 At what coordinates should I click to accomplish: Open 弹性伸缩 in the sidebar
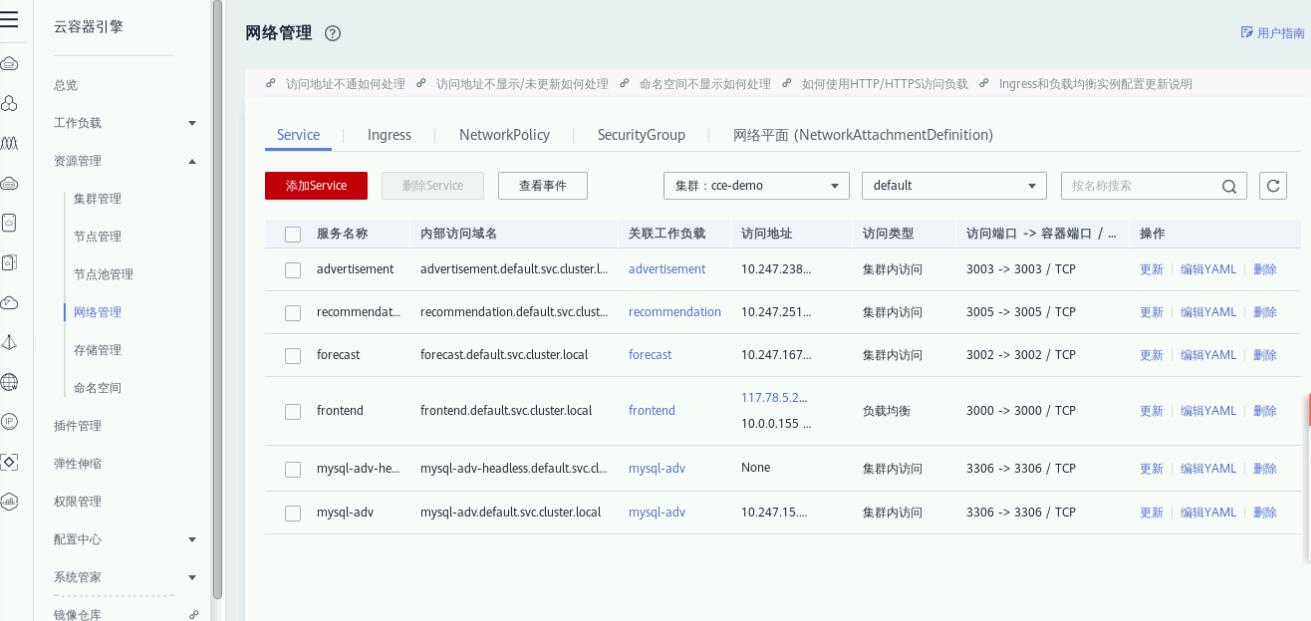tap(77, 464)
